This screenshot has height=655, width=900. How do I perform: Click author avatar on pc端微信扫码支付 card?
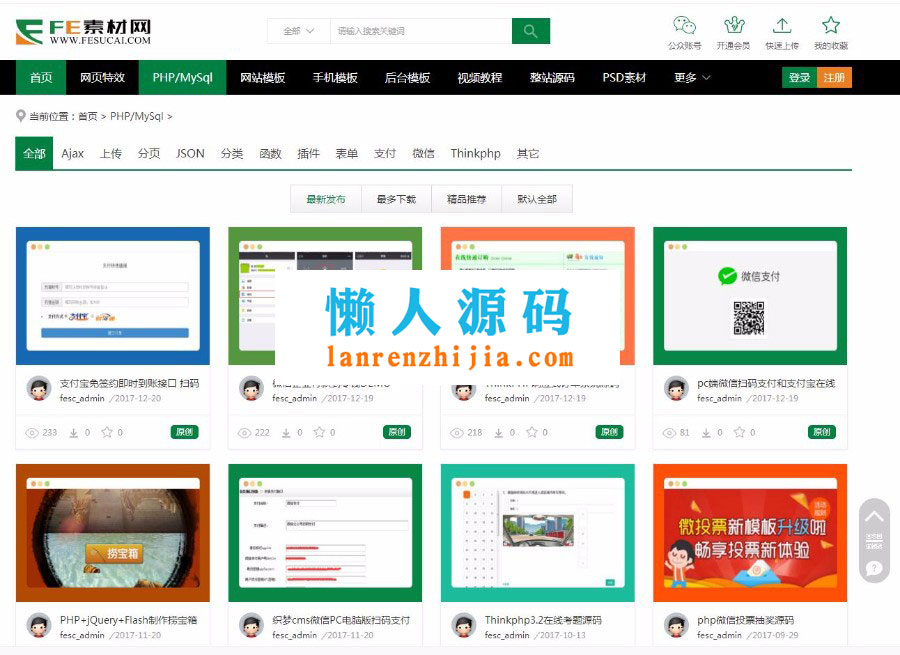point(676,389)
